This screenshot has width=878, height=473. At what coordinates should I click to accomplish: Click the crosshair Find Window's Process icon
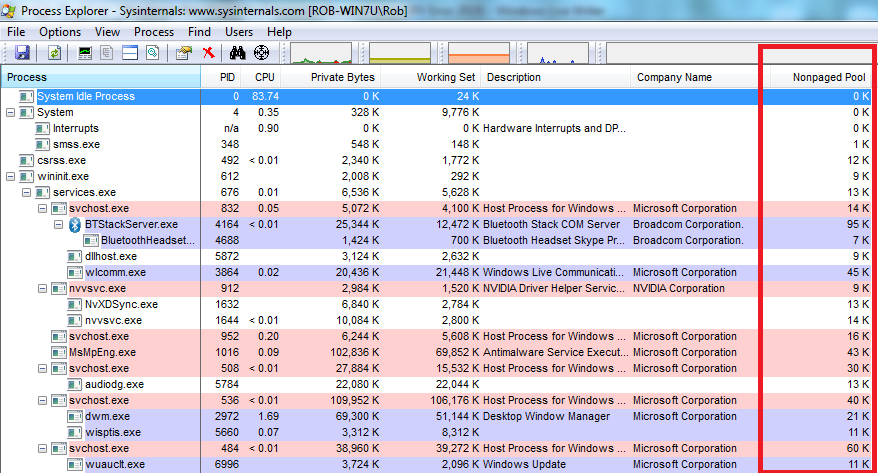pyautogui.click(x=262, y=52)
